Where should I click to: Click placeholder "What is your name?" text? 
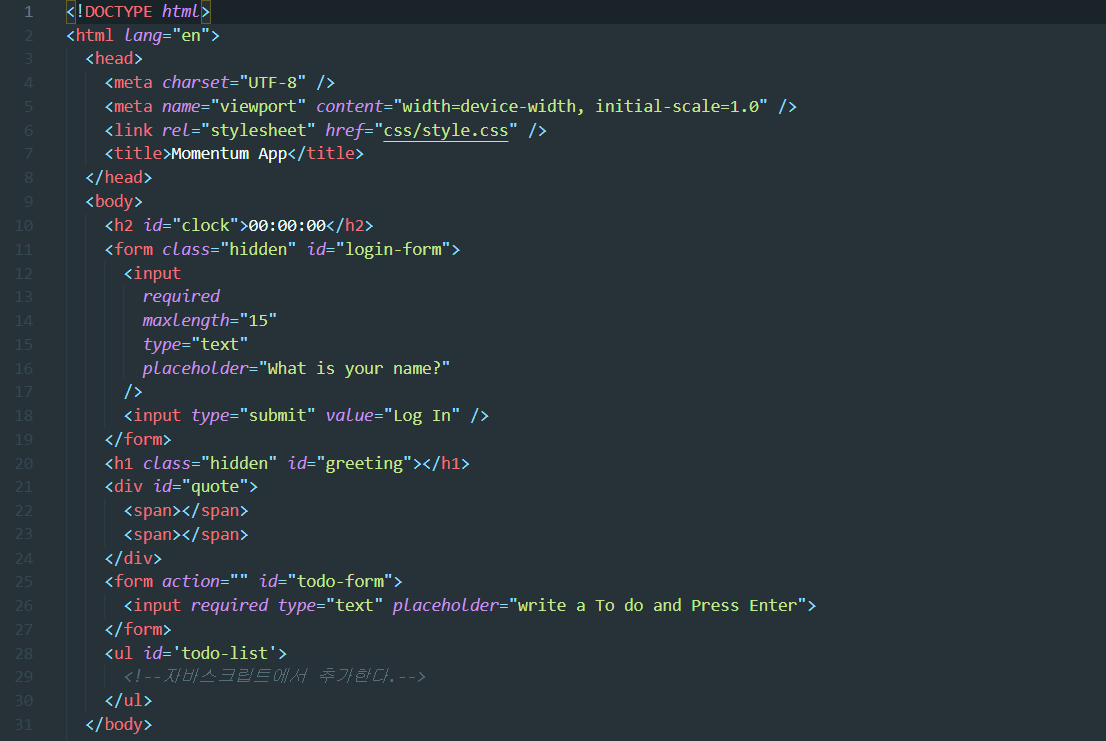click(x=354, y=368)
